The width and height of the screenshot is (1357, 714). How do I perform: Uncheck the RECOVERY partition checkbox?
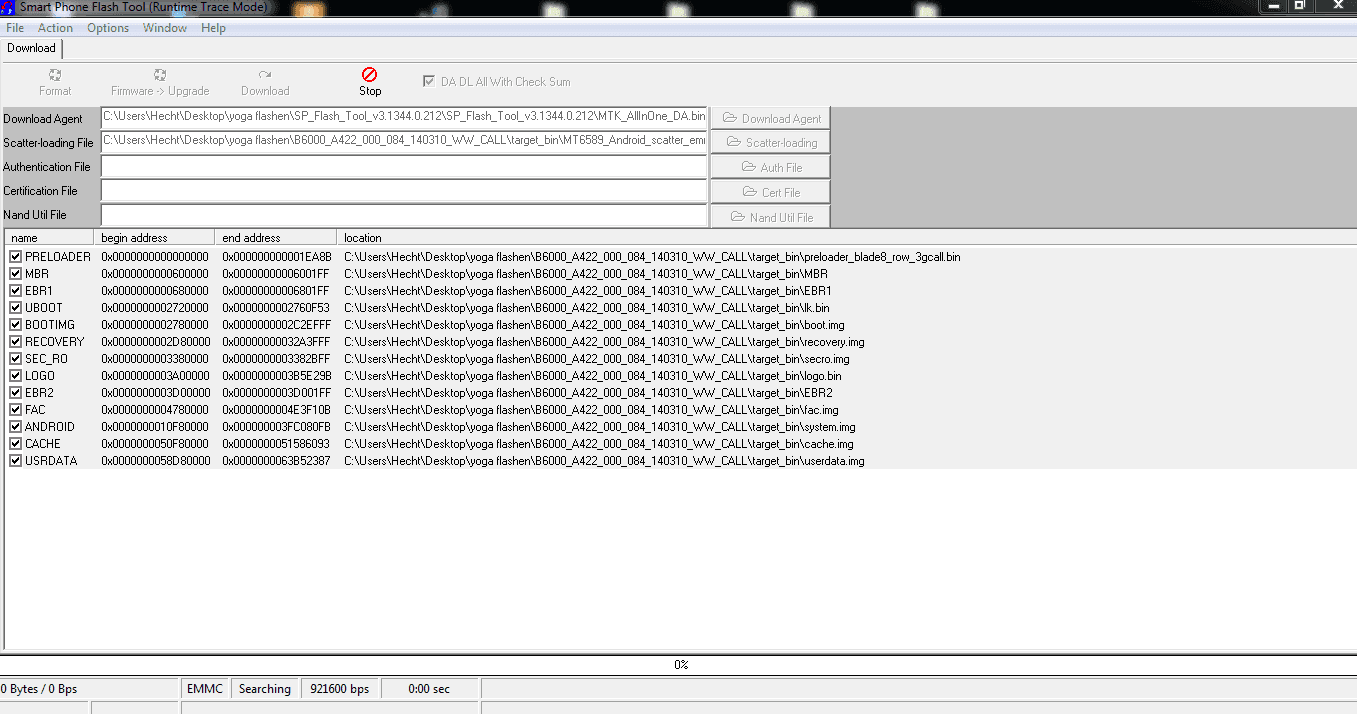click(x=15, y=342)
